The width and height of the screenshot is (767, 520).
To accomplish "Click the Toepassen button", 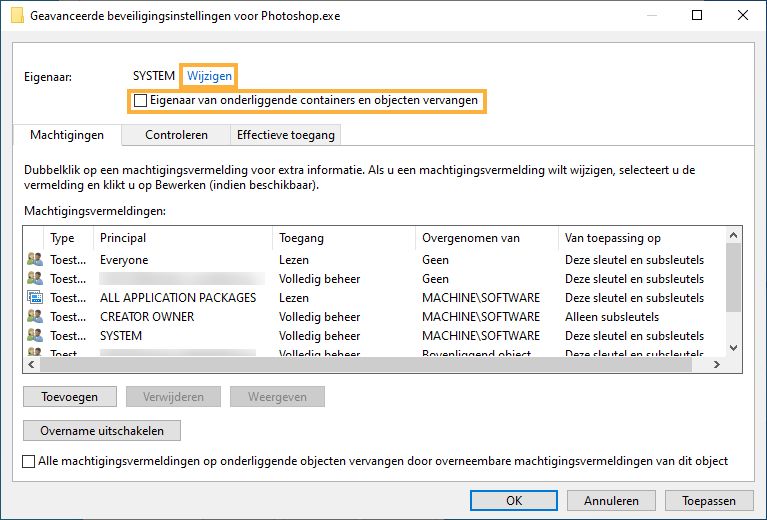I will (709, 500).
